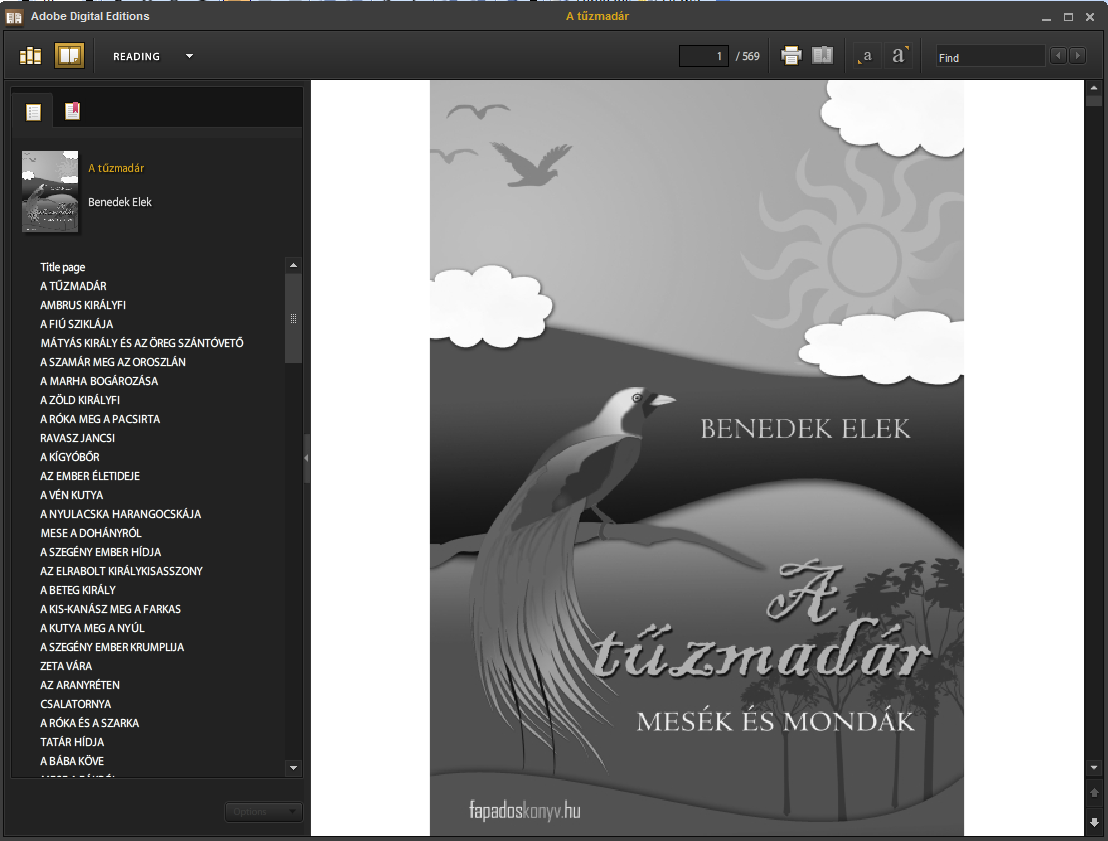The image size is (1108, 841).
Task: Open 'A SZEGÉNY EMBER KRUMPLIJA'
Action: pyautogui.click(x=112, y=647)
